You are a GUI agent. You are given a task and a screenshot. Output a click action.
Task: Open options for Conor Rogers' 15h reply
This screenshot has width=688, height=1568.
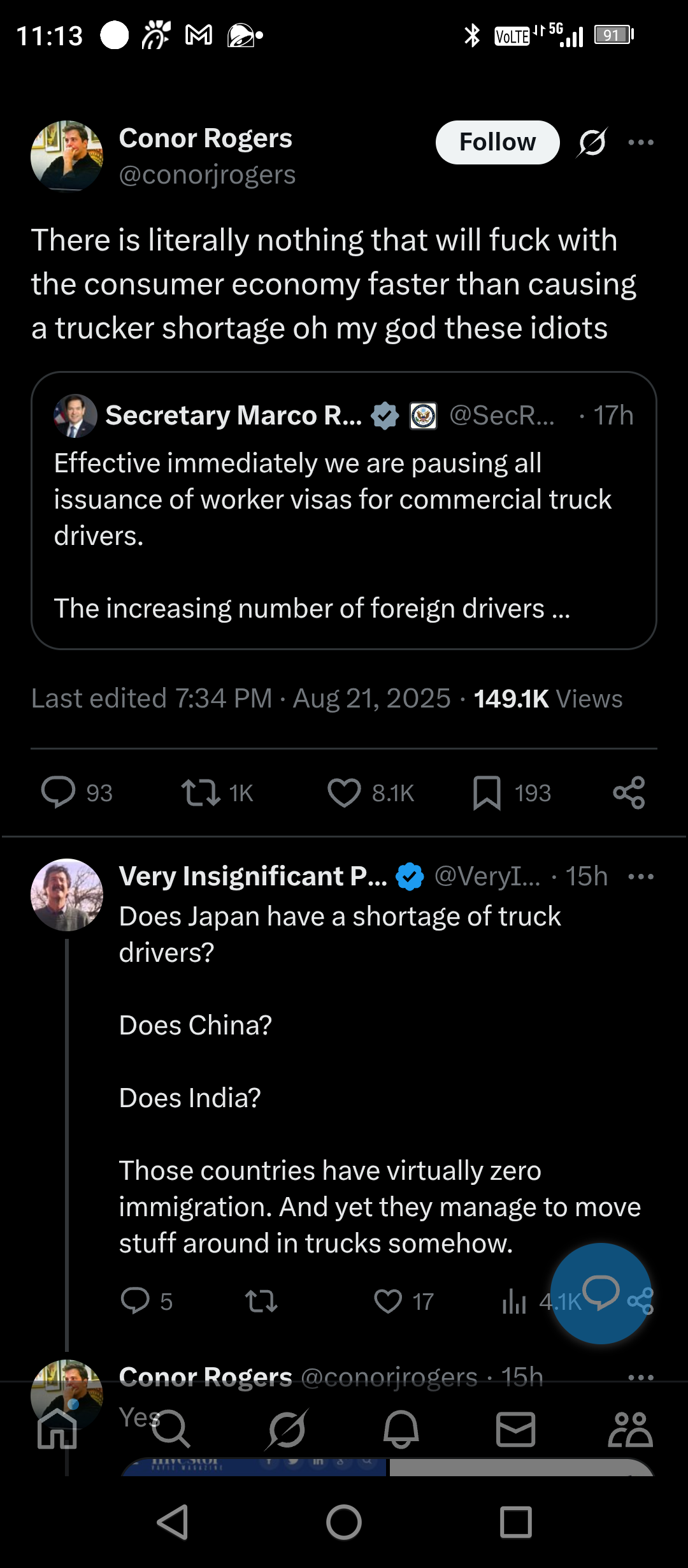click(x=641, y=1377)
